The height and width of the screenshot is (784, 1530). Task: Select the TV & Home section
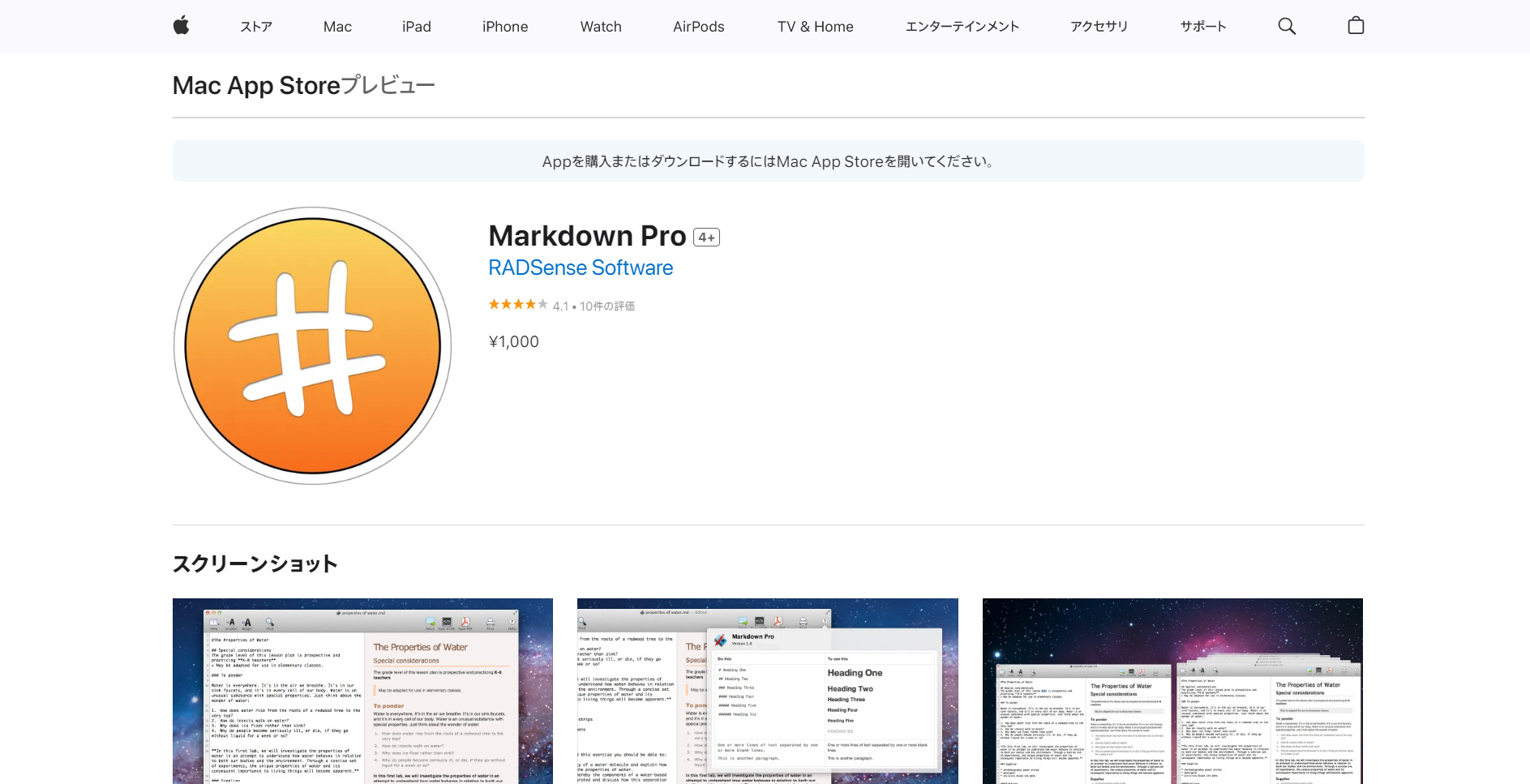coord(815,26)
